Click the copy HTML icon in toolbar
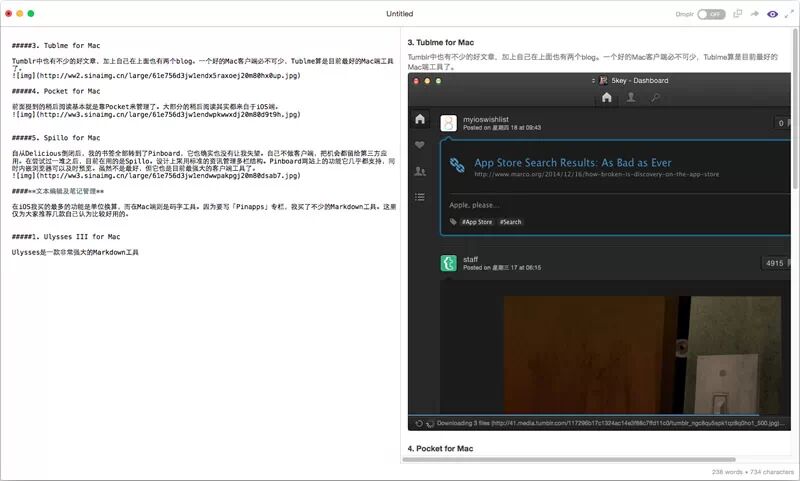 point(737,14)
